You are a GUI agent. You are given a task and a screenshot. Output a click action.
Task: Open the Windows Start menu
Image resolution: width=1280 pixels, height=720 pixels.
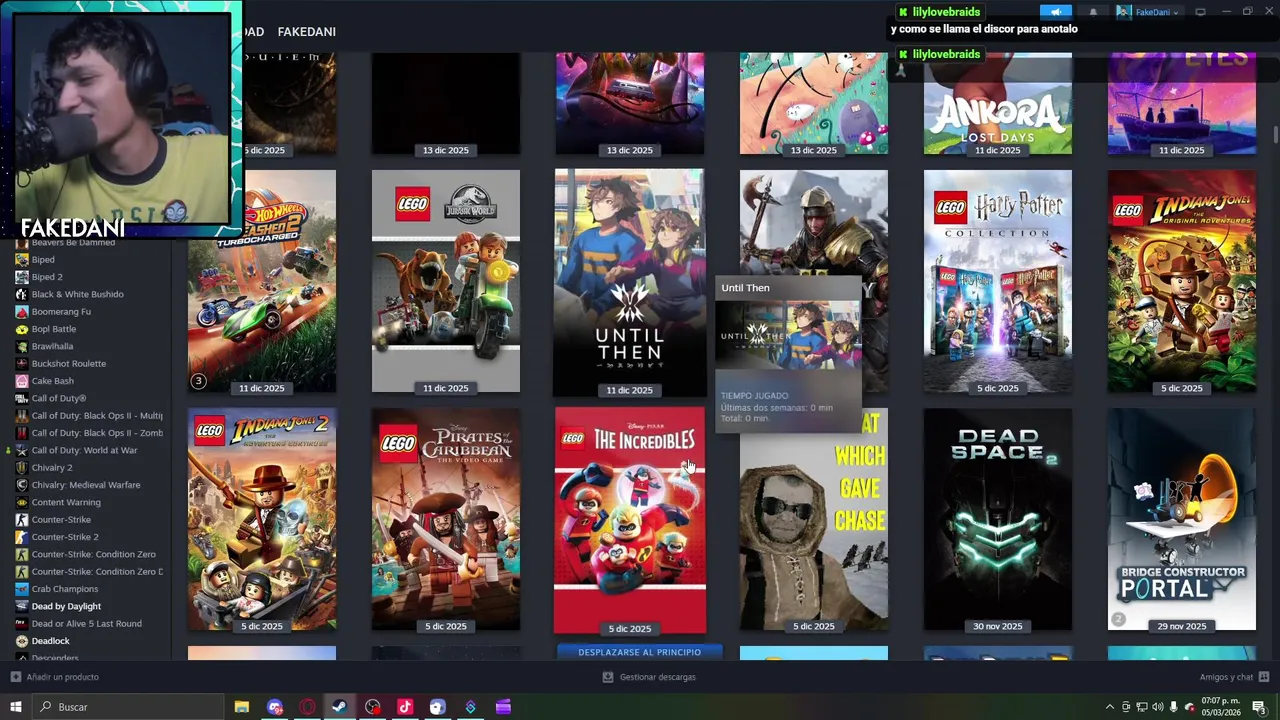click(17, 707)
